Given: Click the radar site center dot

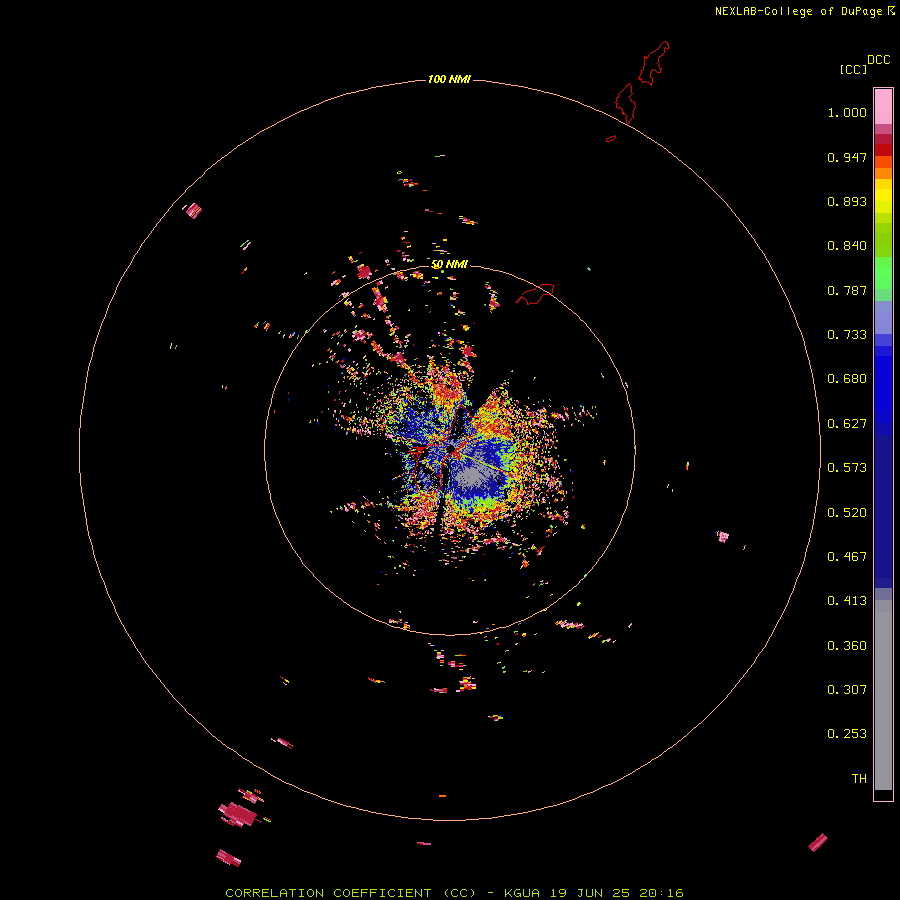Looking at the screenshot, I should [451, 449].
